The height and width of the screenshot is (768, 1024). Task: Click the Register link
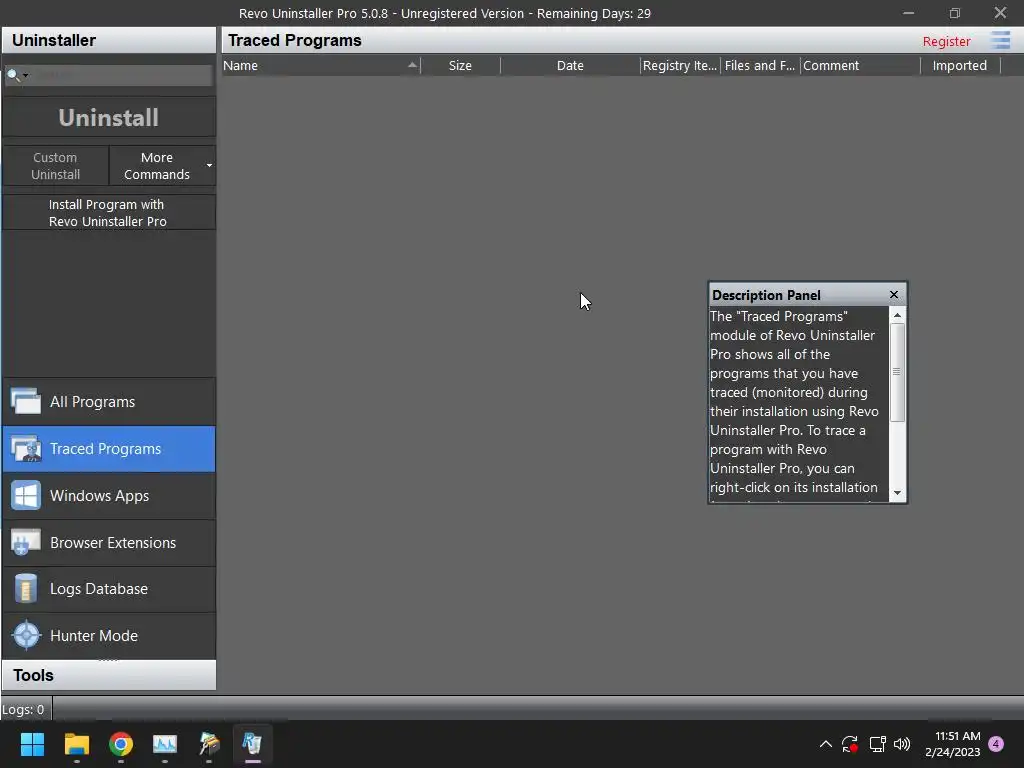click(x=946, y=41)
